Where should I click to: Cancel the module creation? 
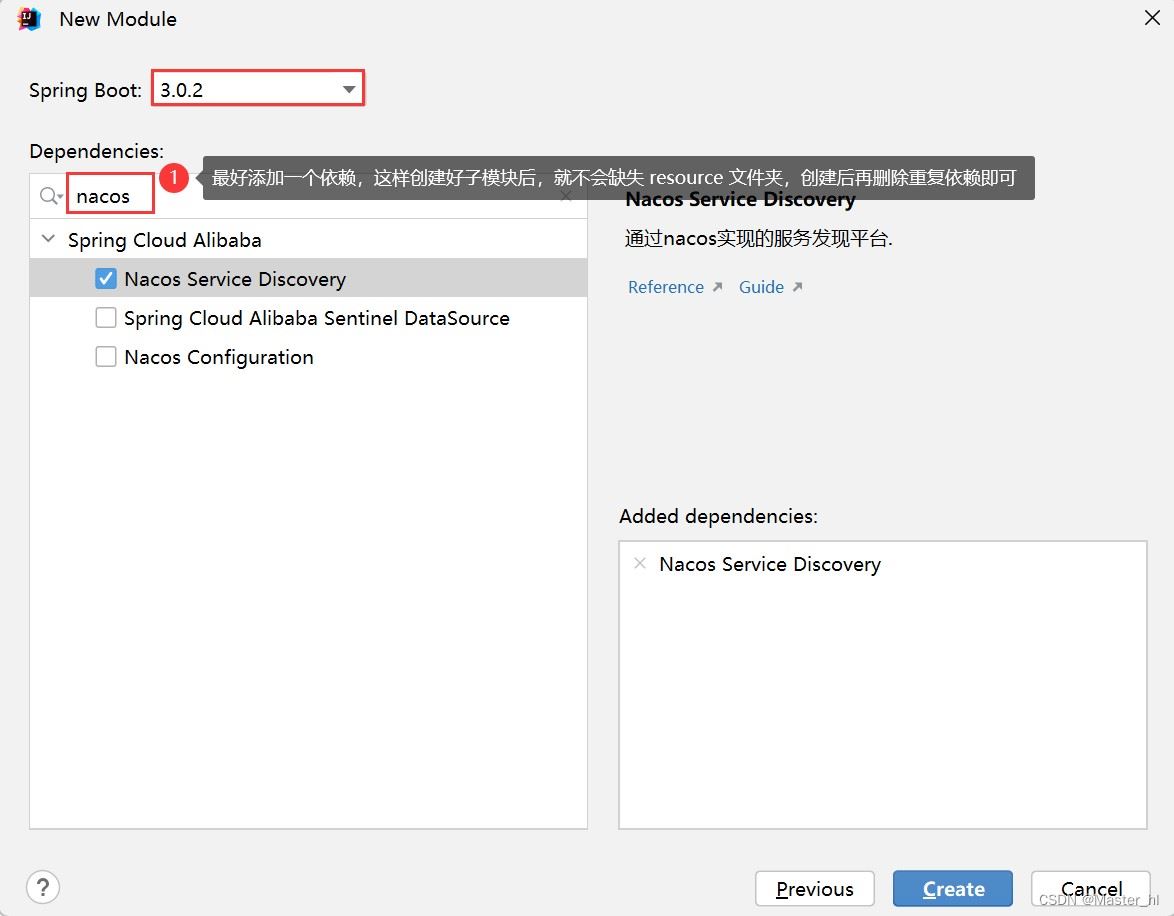click(1090, 889)
